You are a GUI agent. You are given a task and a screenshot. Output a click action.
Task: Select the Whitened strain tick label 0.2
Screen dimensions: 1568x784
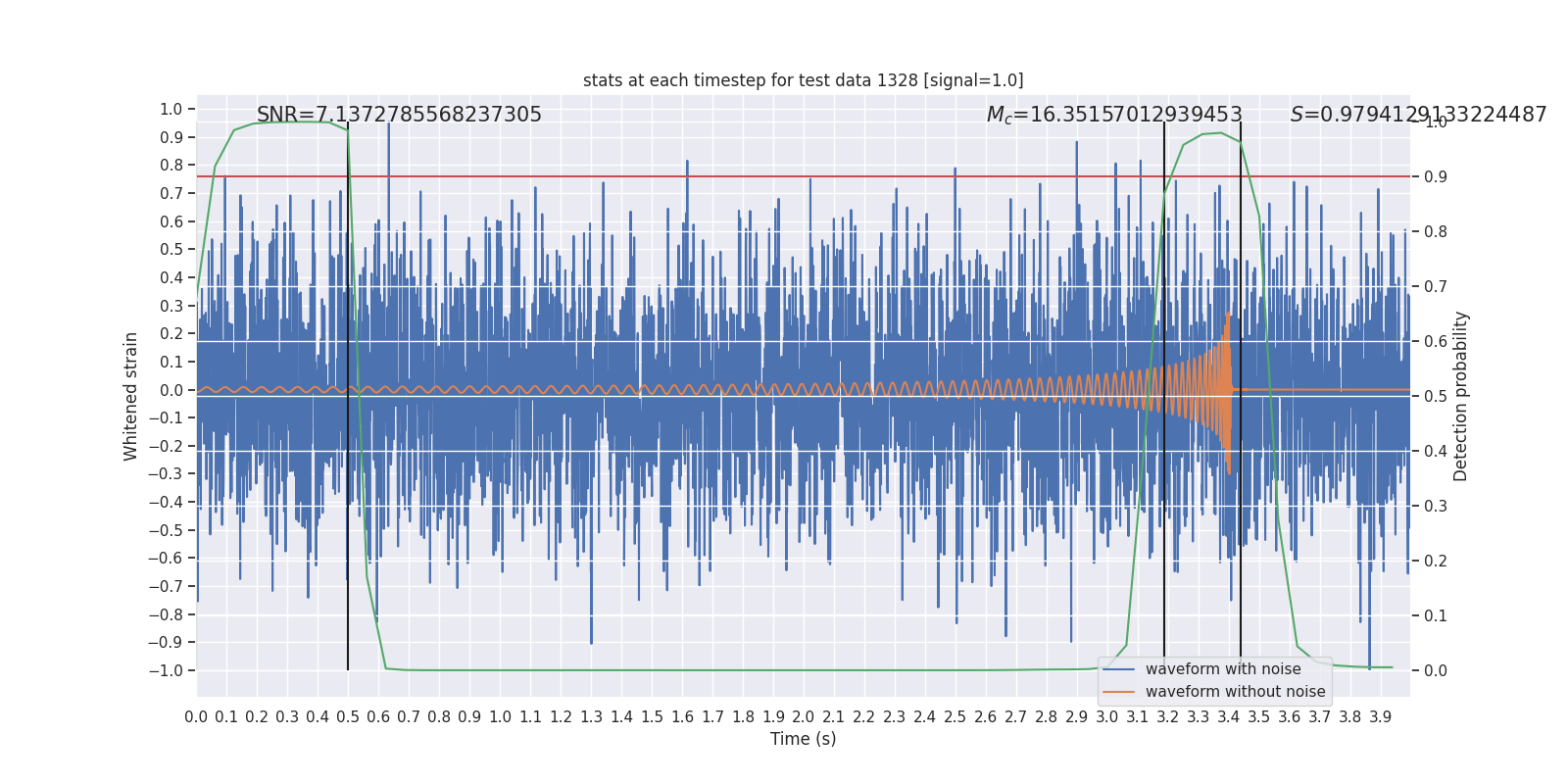click(x=171, y=334)
